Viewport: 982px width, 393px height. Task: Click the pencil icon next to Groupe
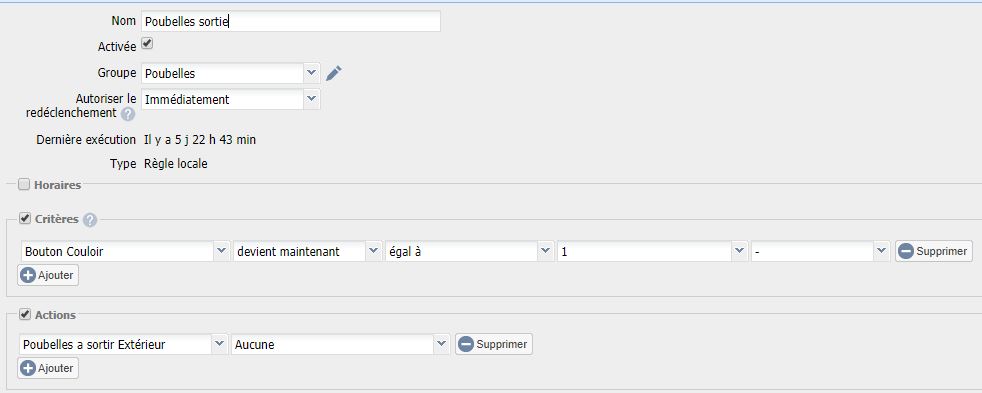pyautogui.click(x=334, y=73)
